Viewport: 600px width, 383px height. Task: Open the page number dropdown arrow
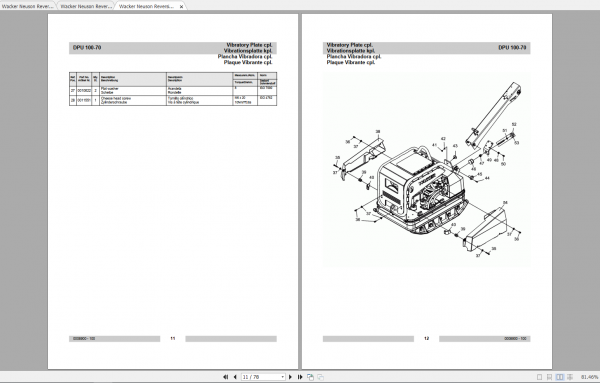[x=282, y=377]
